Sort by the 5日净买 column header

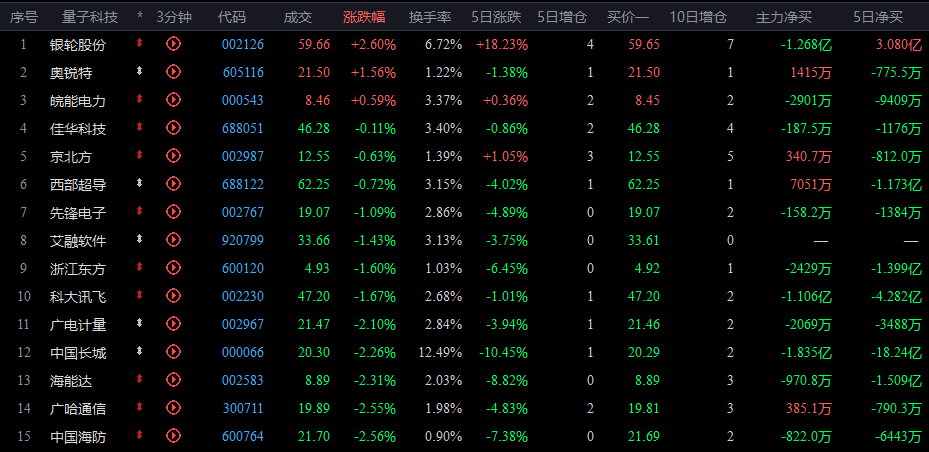point(878,17)
